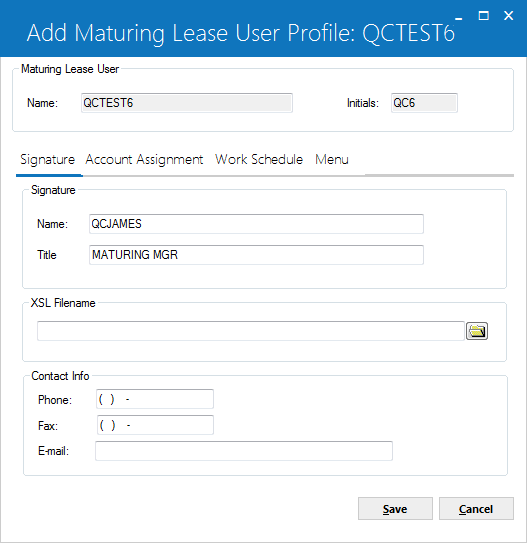This screenshot has width=527, height=543.
Task: Open the XSL Filename browse folder icon
Action: coord(476,331)
